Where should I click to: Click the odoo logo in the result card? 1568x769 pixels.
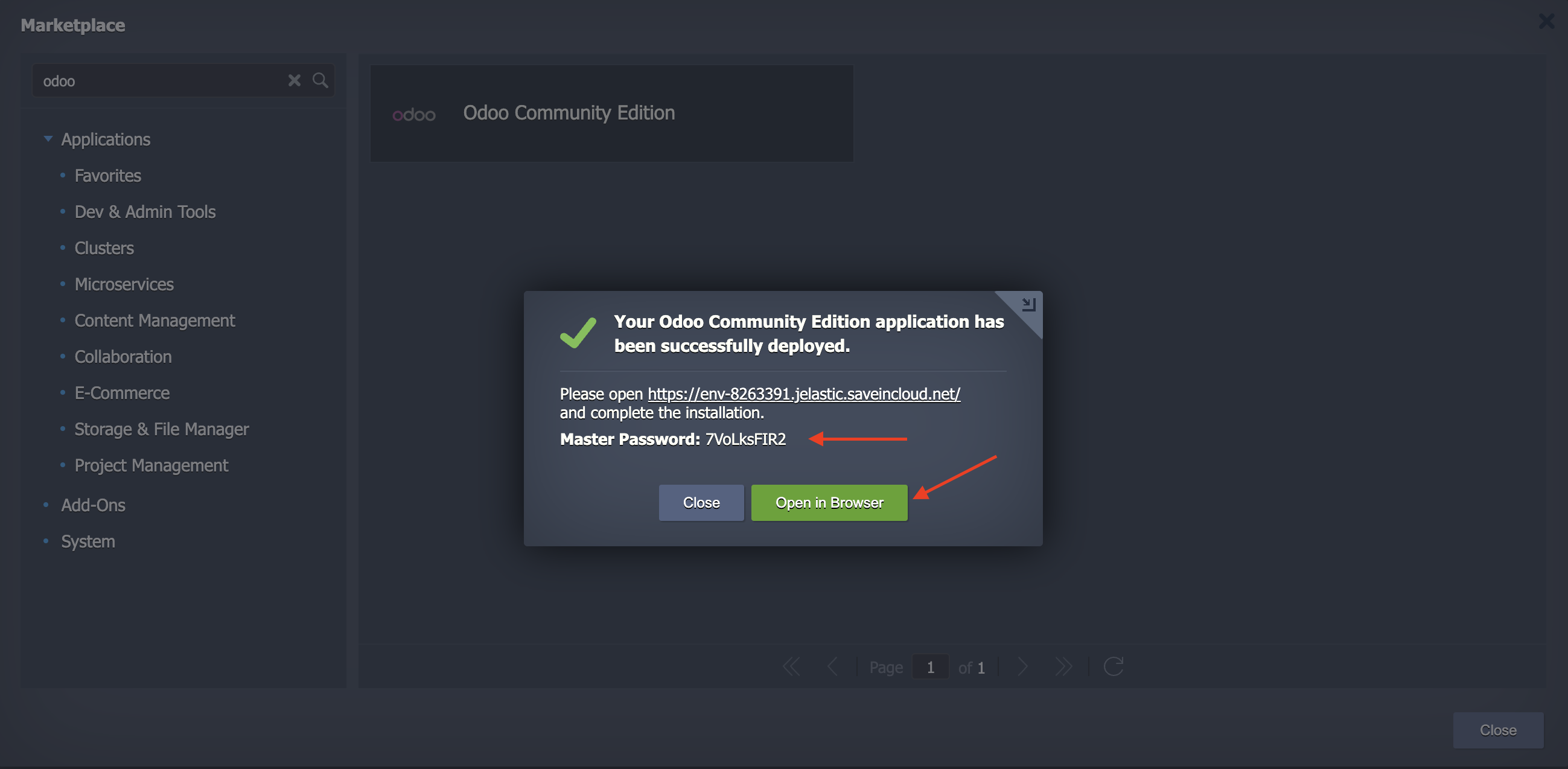pos(414,115)
